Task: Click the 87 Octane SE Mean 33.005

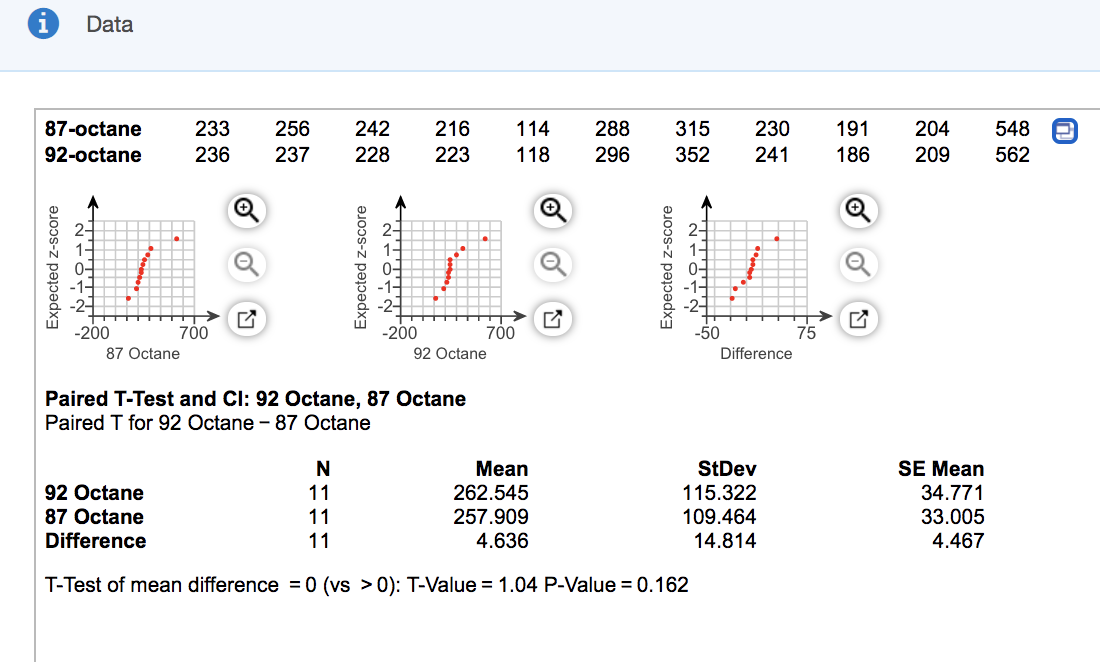Action: pyautogui.click(x=953, y=517)
